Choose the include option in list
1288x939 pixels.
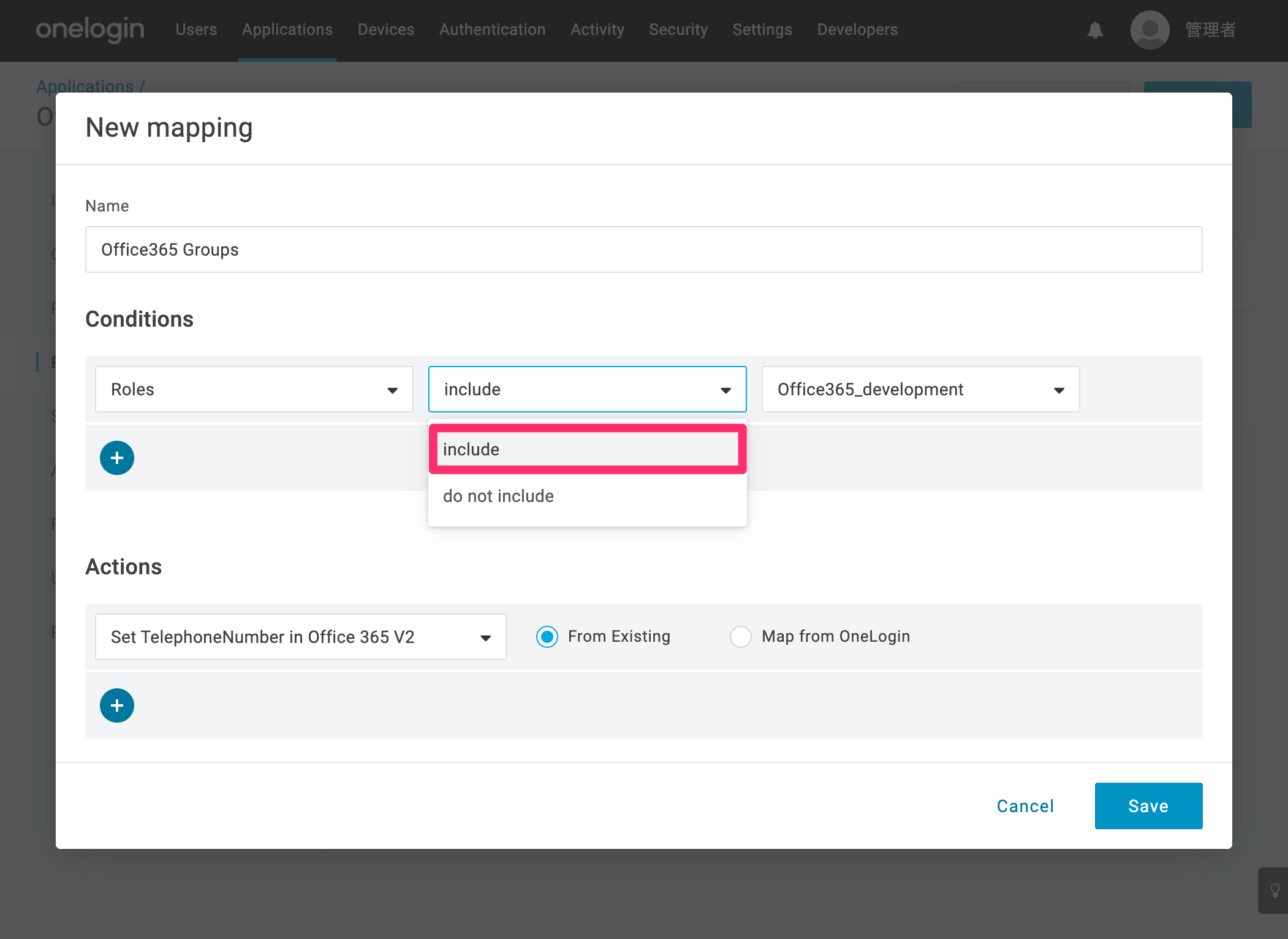click(x=588, y=449)
